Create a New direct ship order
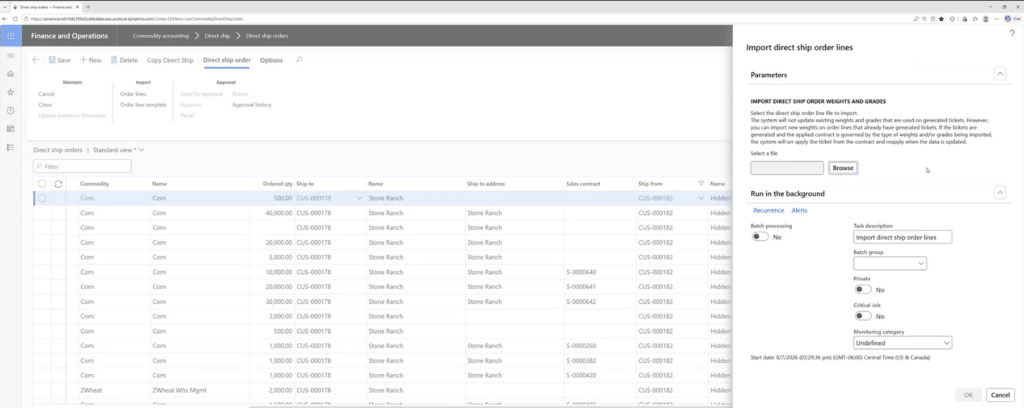1024x408 pixels. 91,60
